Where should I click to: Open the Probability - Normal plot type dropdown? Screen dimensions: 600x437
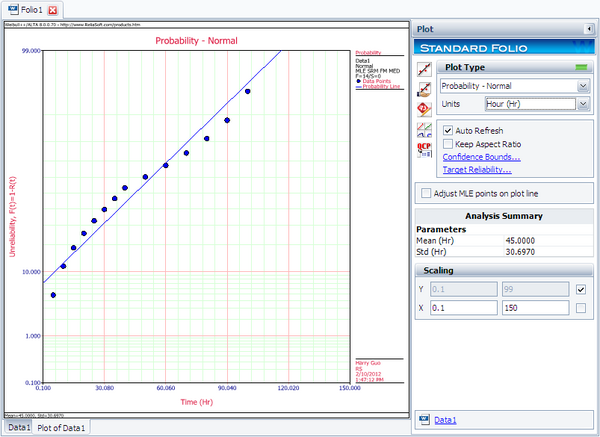pyautogui.click(x=583, y=86)
